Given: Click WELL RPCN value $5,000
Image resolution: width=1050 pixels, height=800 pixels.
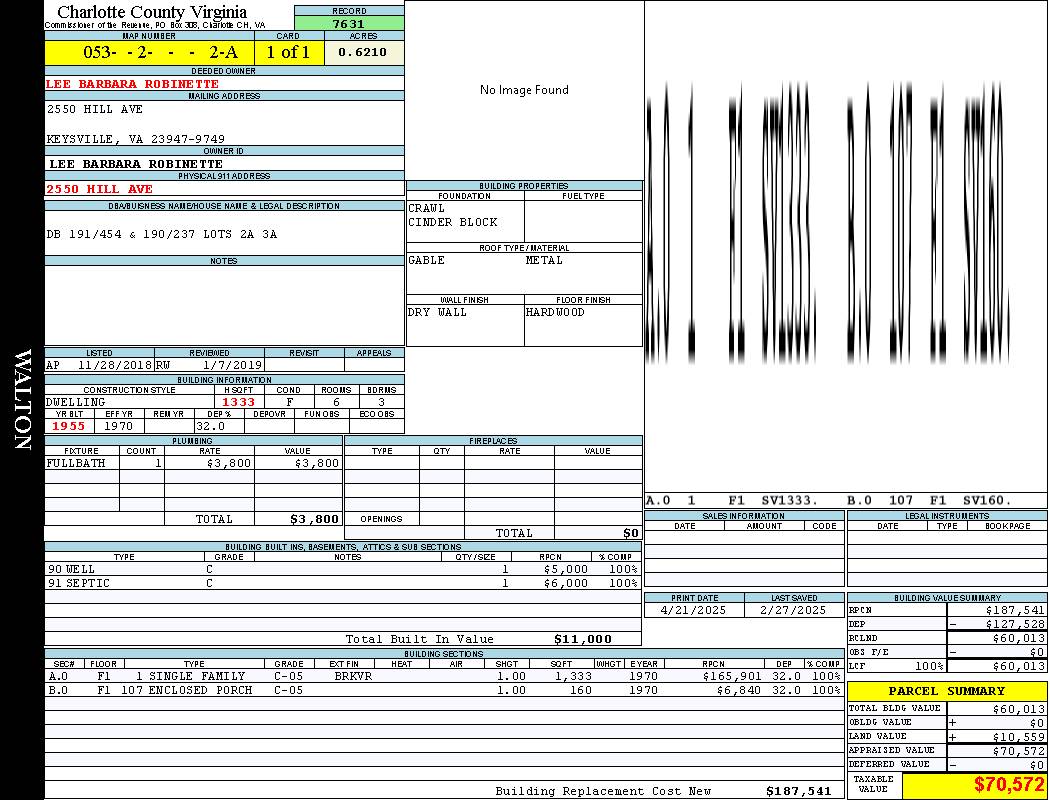Looking at the screenshot, I should 566,569.
